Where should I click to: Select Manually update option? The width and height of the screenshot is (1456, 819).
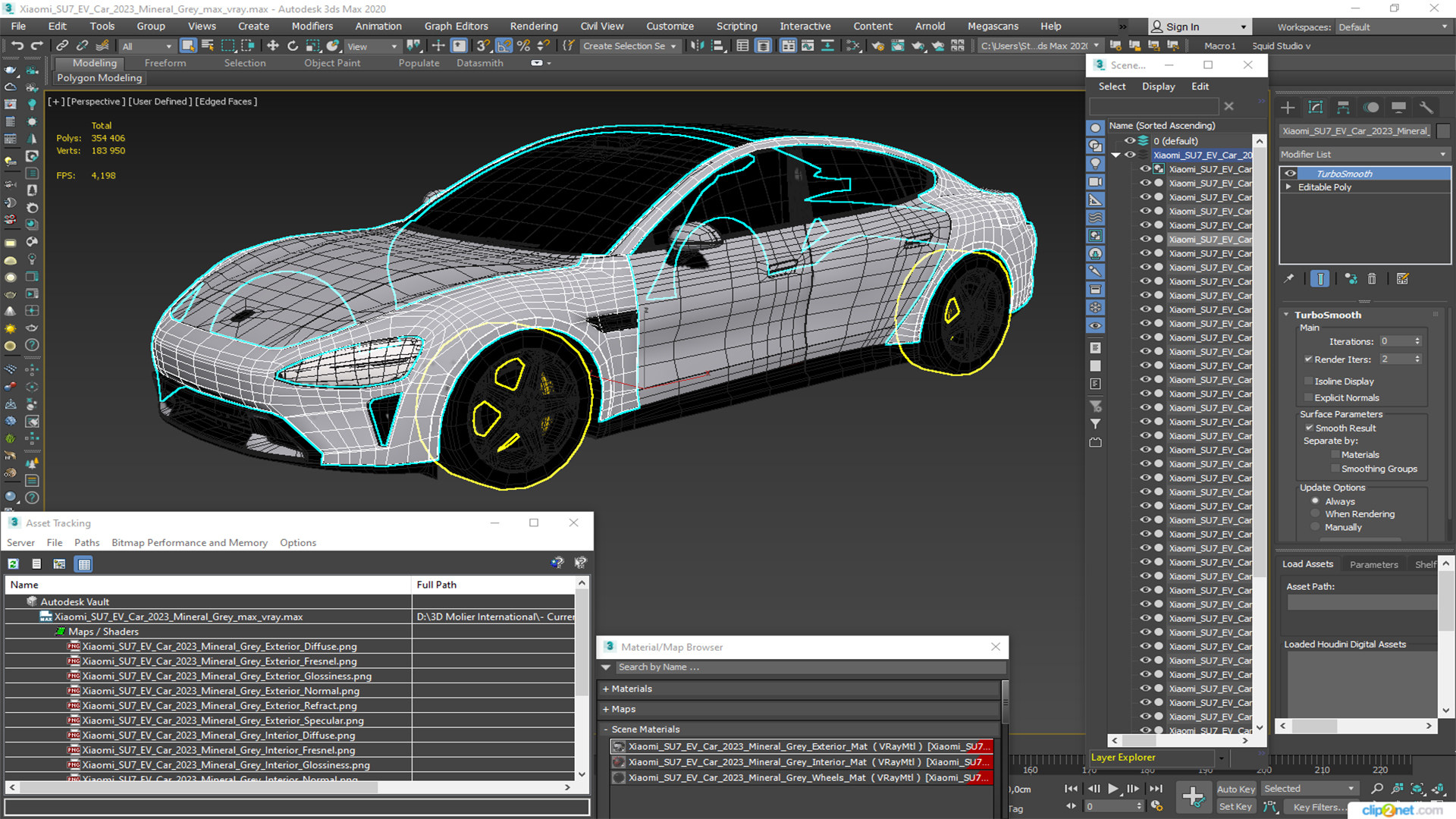coord(1316,528)
